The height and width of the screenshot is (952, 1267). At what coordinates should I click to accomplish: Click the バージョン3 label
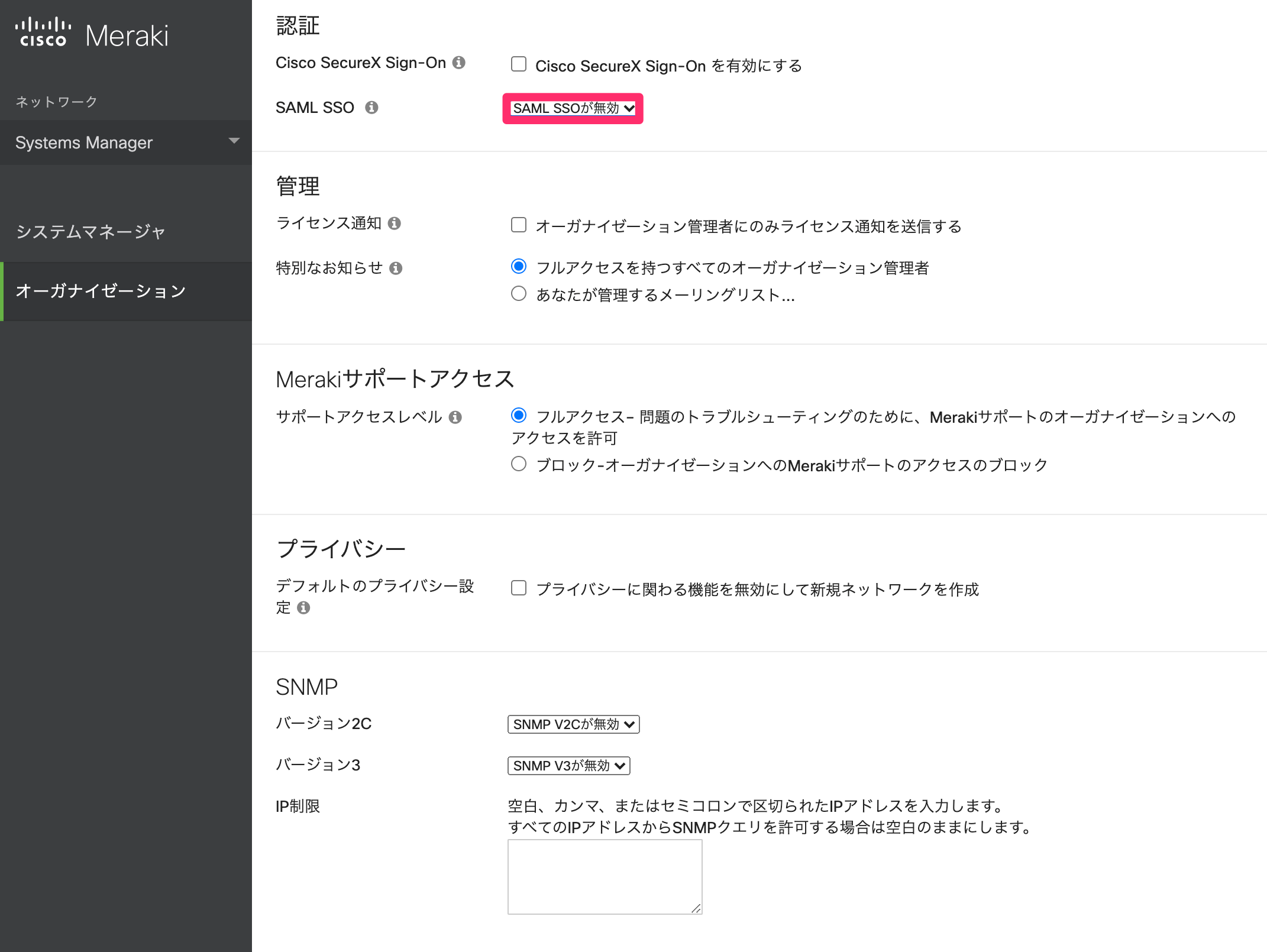tap(318, 765)
